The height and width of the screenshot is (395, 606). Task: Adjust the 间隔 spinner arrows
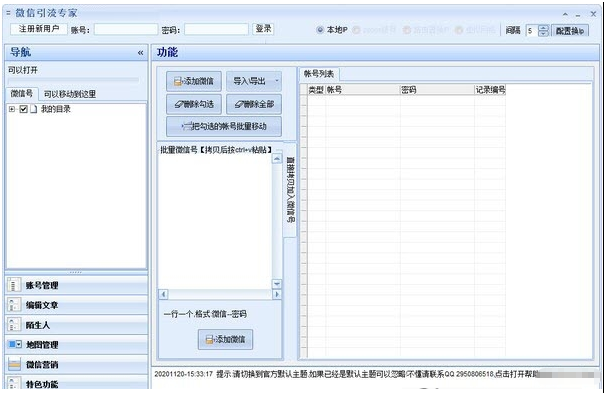[543, 31]
